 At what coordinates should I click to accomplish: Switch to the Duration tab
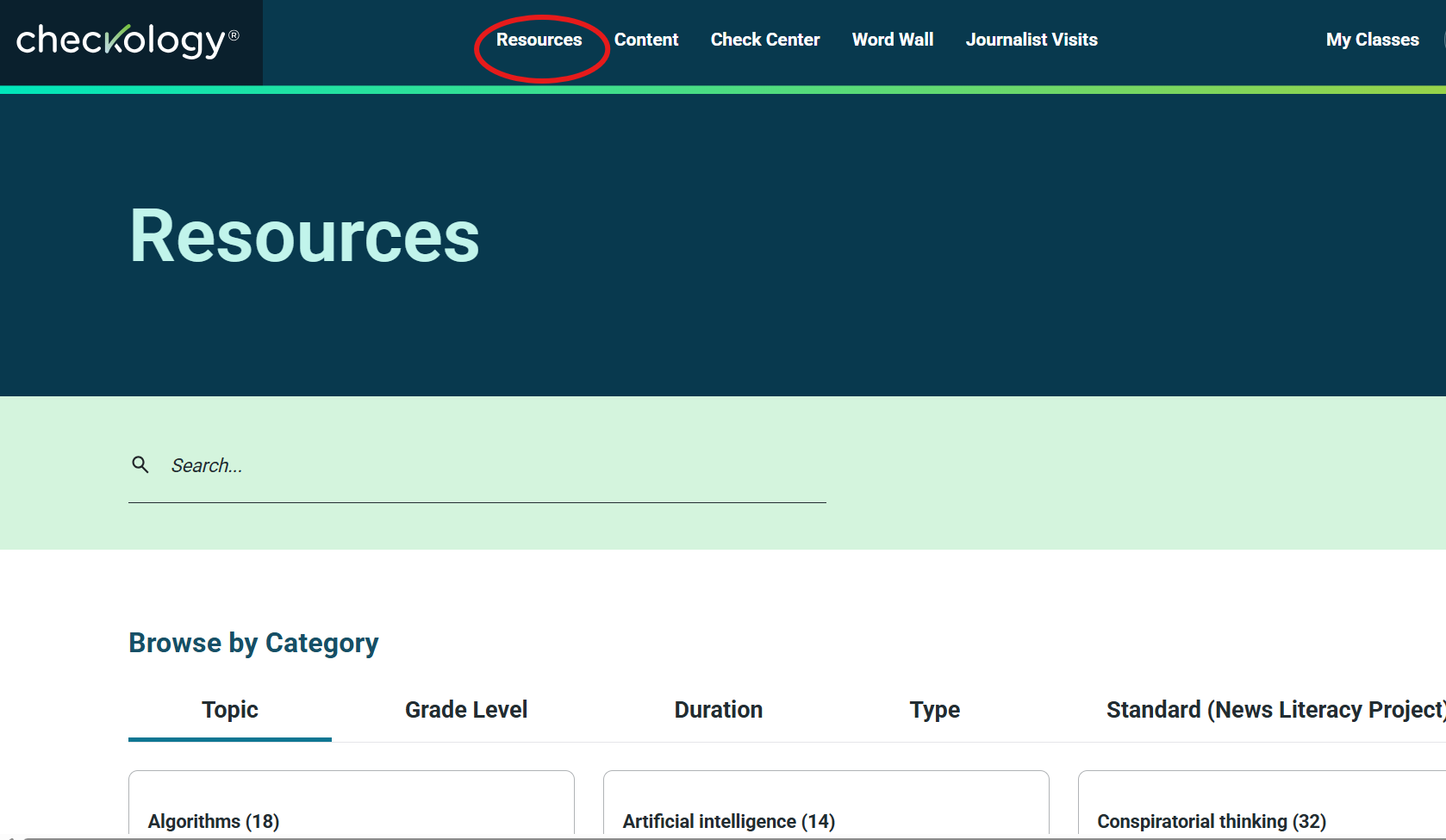(x=719, y=710)
